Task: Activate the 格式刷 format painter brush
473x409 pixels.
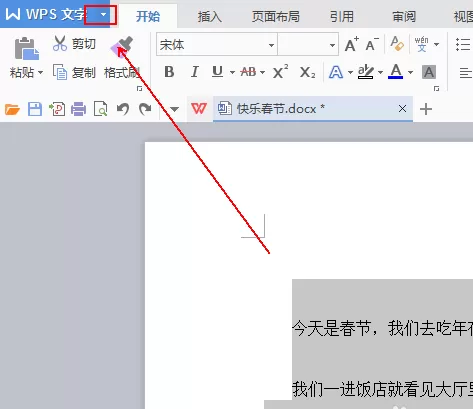Action: pyautogui.click(x=122, y=47)
